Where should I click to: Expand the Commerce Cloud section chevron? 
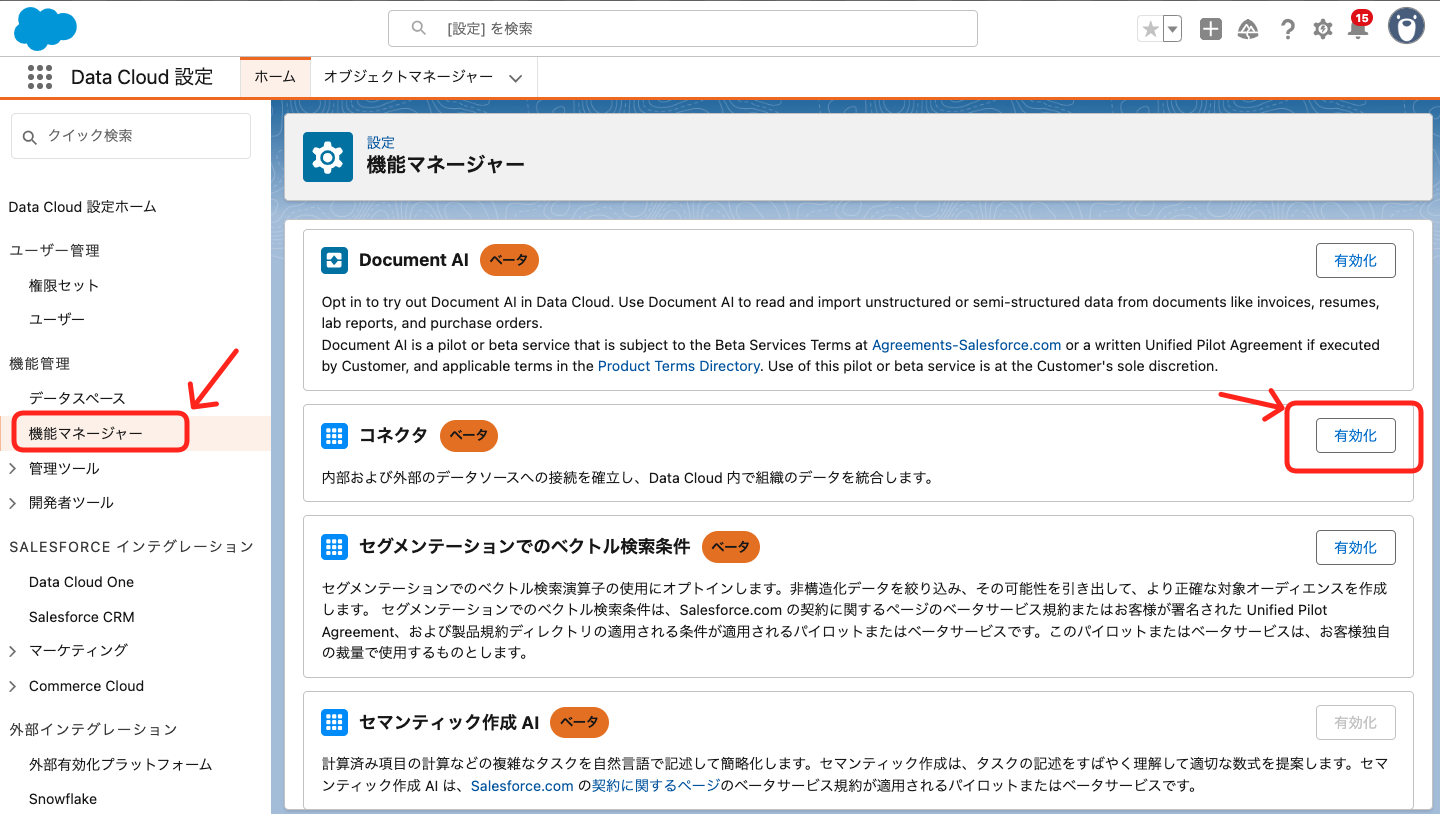pos(13,686)
